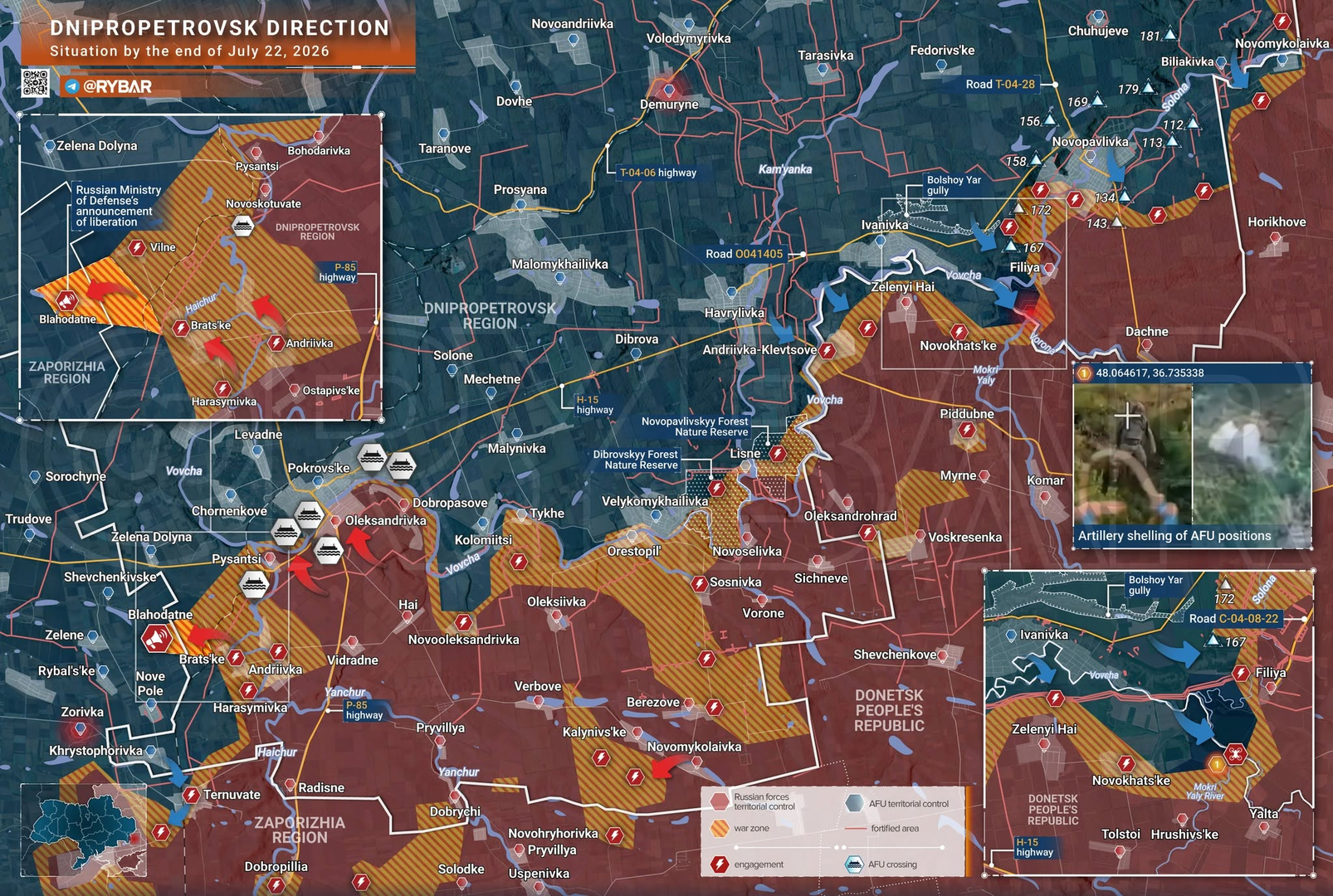Click the Telegram icon beside @RYBAR
1333x896 pixels.
72,86
